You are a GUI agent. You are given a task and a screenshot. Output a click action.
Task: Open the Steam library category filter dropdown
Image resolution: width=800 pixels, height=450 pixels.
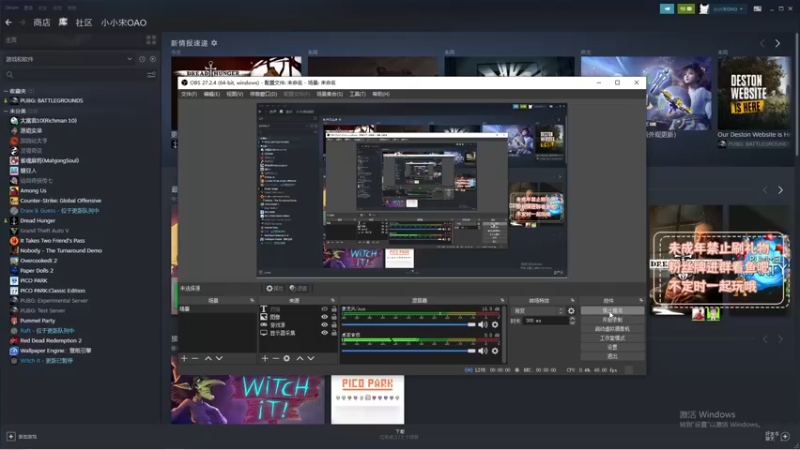(x=68, y=59)
